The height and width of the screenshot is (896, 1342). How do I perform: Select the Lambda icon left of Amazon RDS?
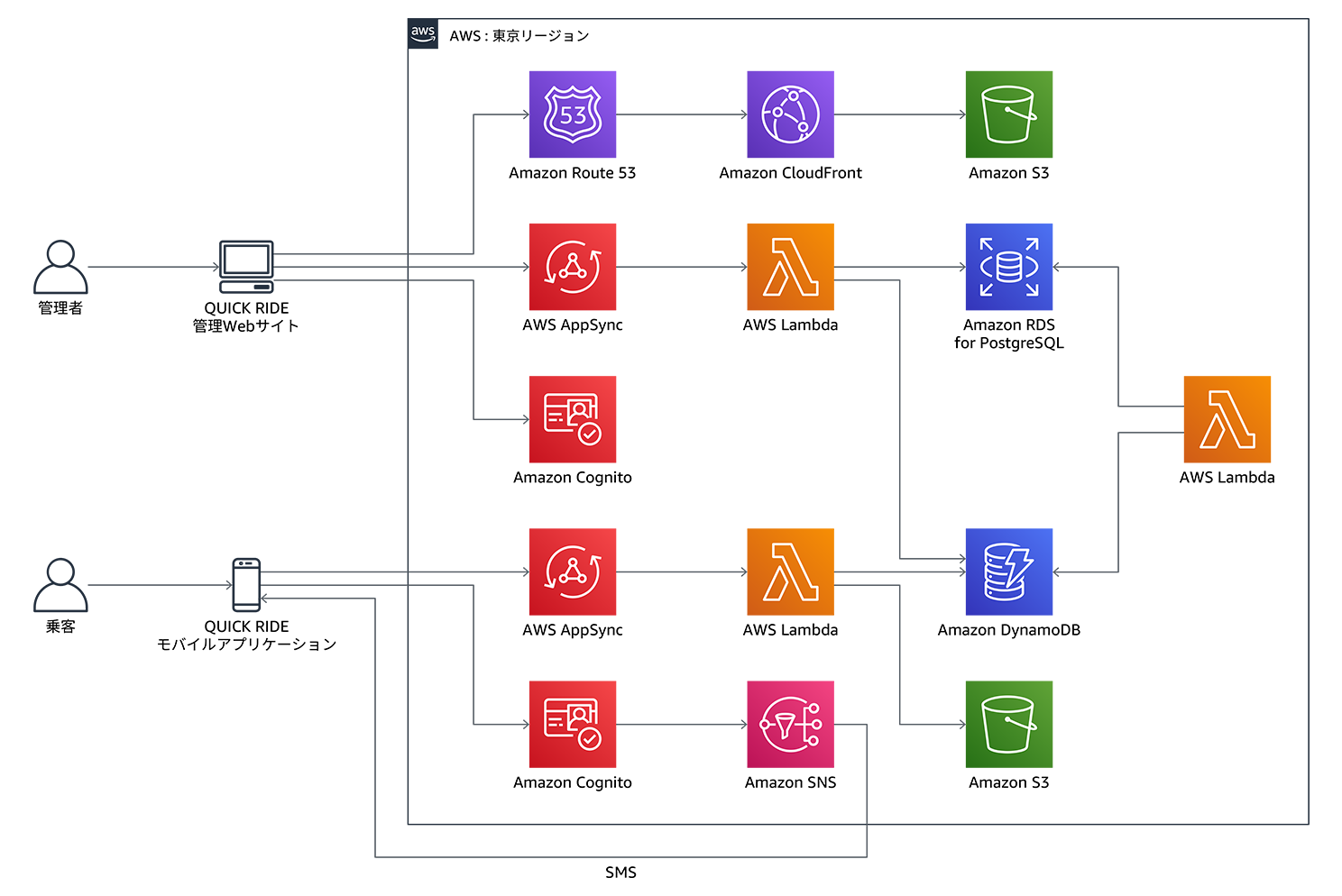click(x=790, y=267)
